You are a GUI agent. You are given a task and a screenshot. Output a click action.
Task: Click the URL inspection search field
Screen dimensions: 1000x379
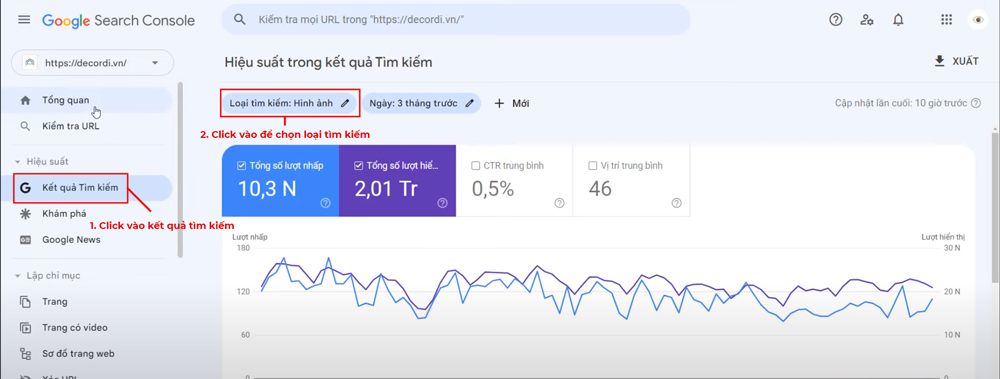[x=456, y=20]
